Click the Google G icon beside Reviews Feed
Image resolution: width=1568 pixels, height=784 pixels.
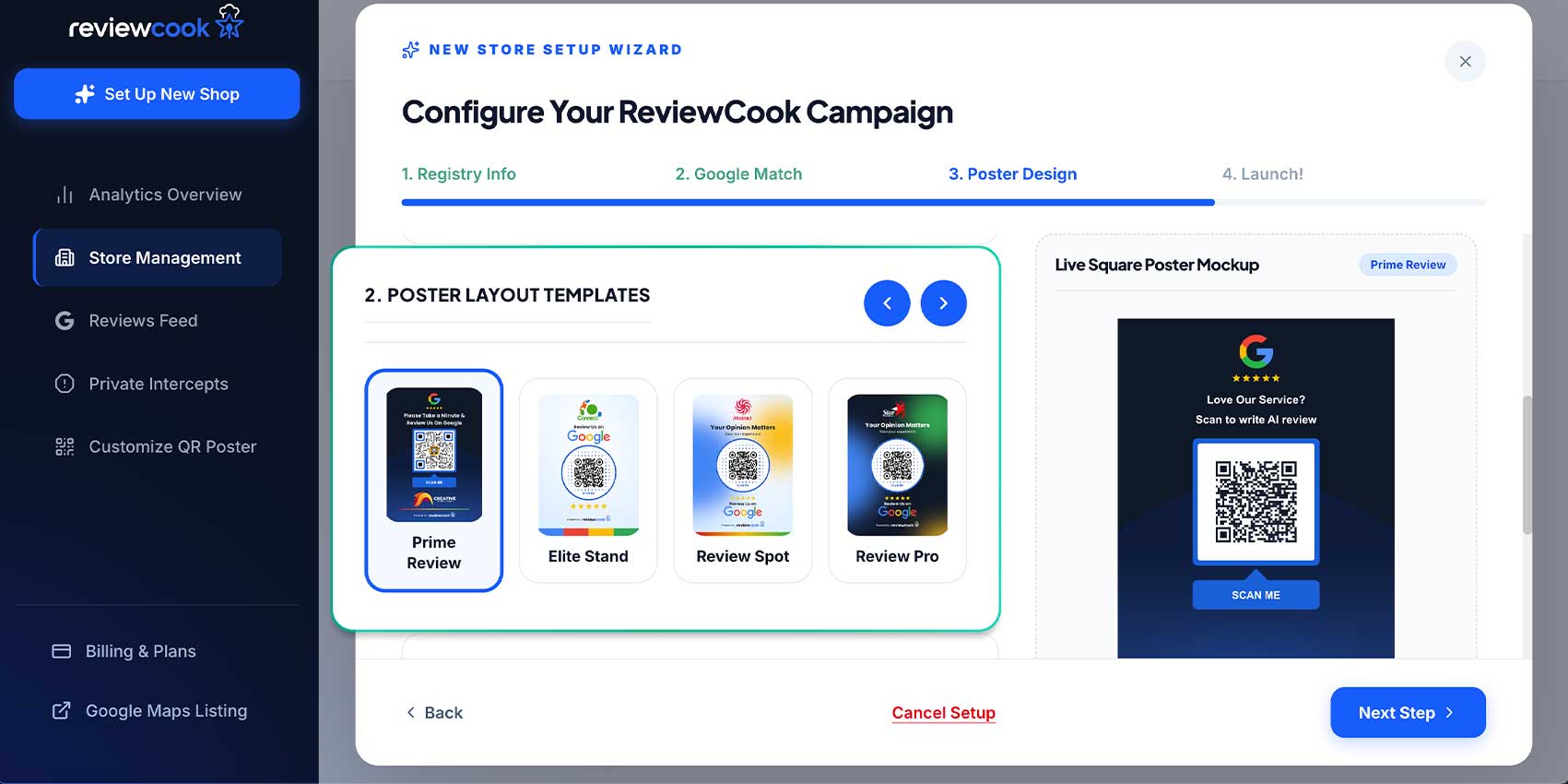65,321
